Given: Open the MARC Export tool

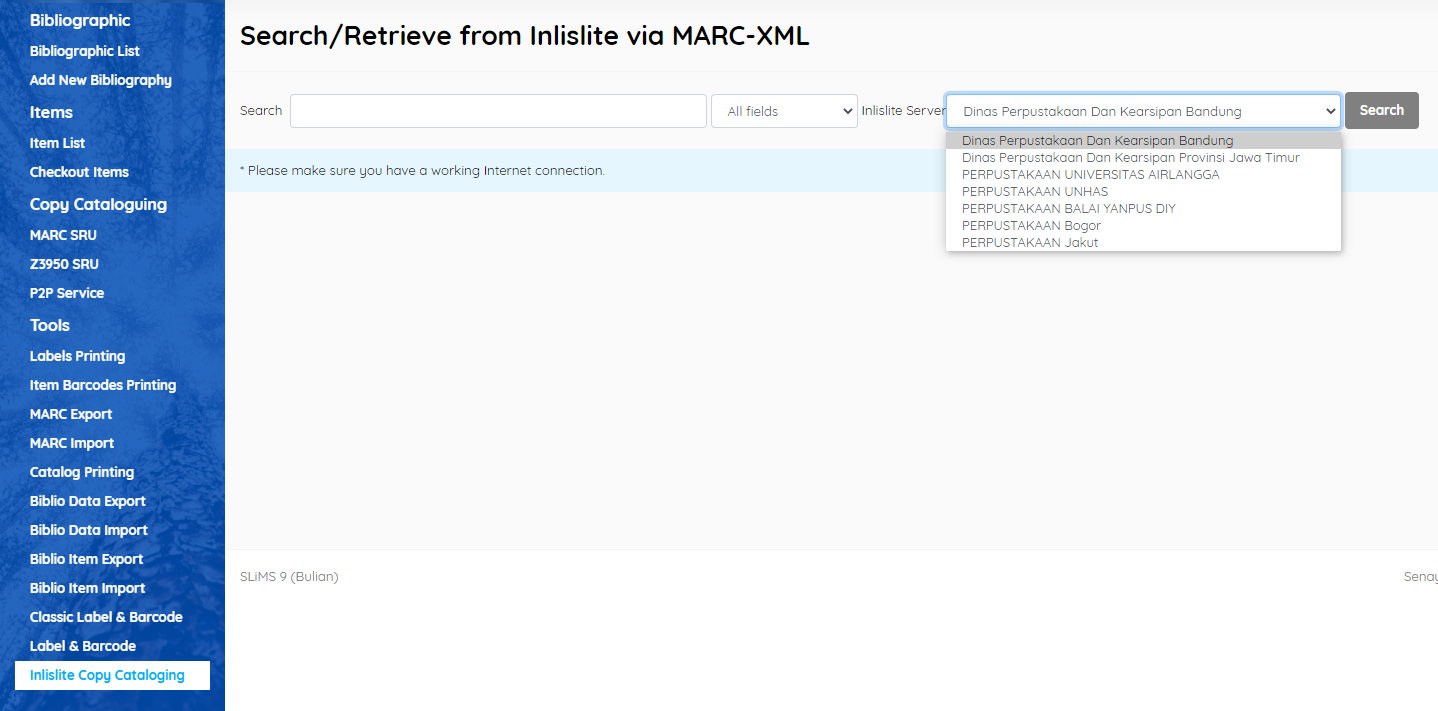Looking at the screenshot, I should [x=70, y=413].
